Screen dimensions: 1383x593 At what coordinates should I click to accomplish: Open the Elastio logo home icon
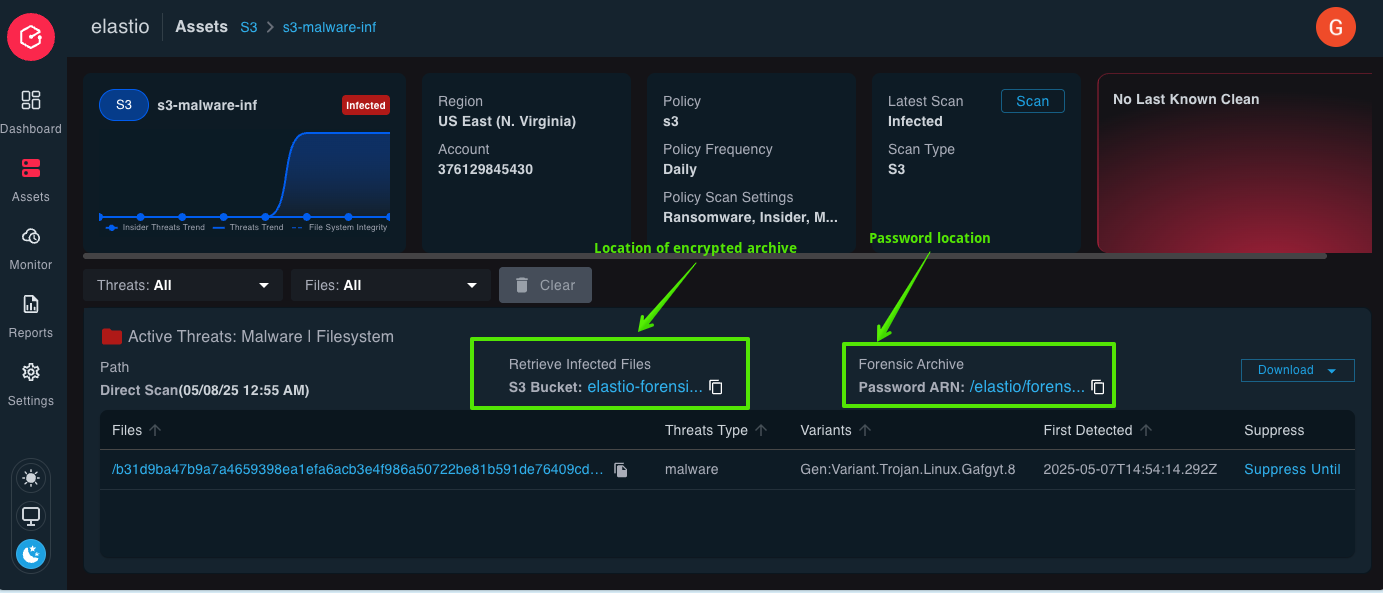[x=31, y=37]
